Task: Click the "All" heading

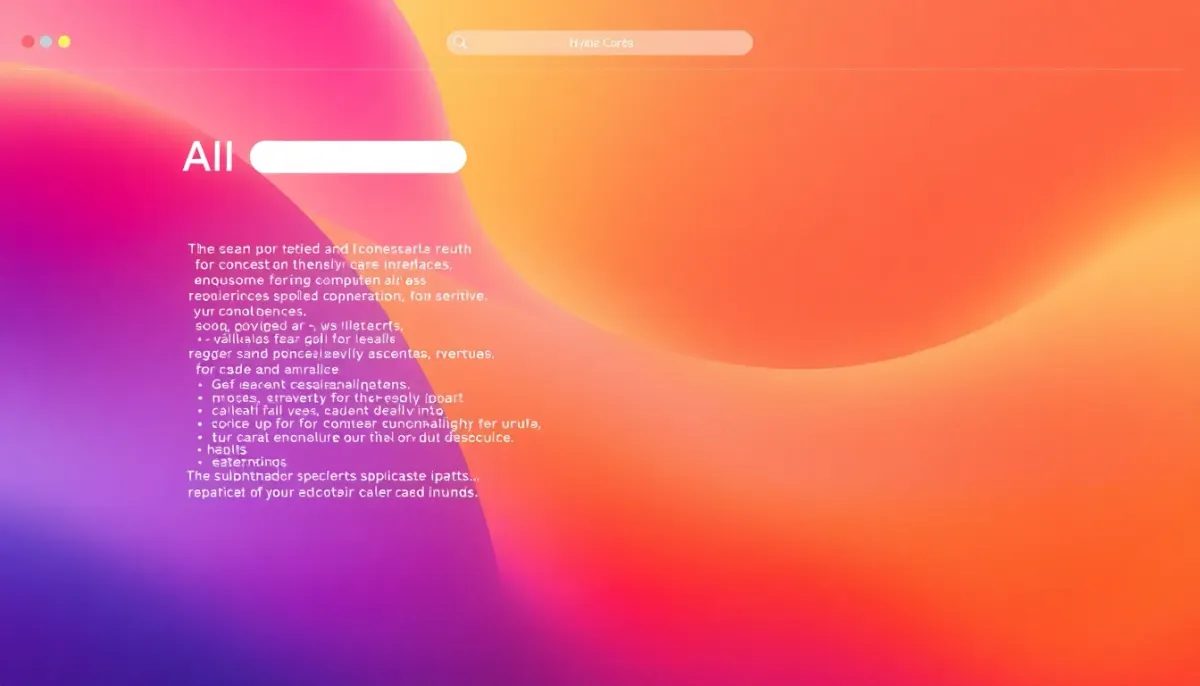Action: click(x=208, y=157)
